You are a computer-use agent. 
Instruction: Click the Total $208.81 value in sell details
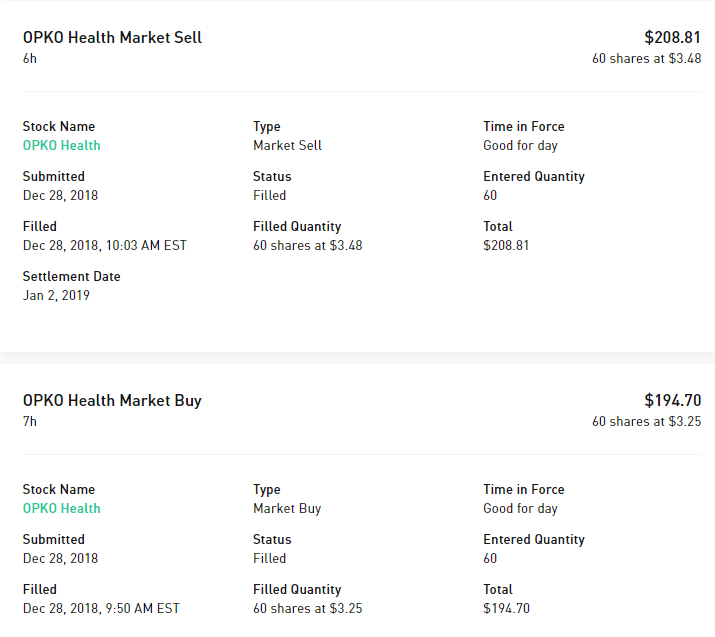(506, 246)
